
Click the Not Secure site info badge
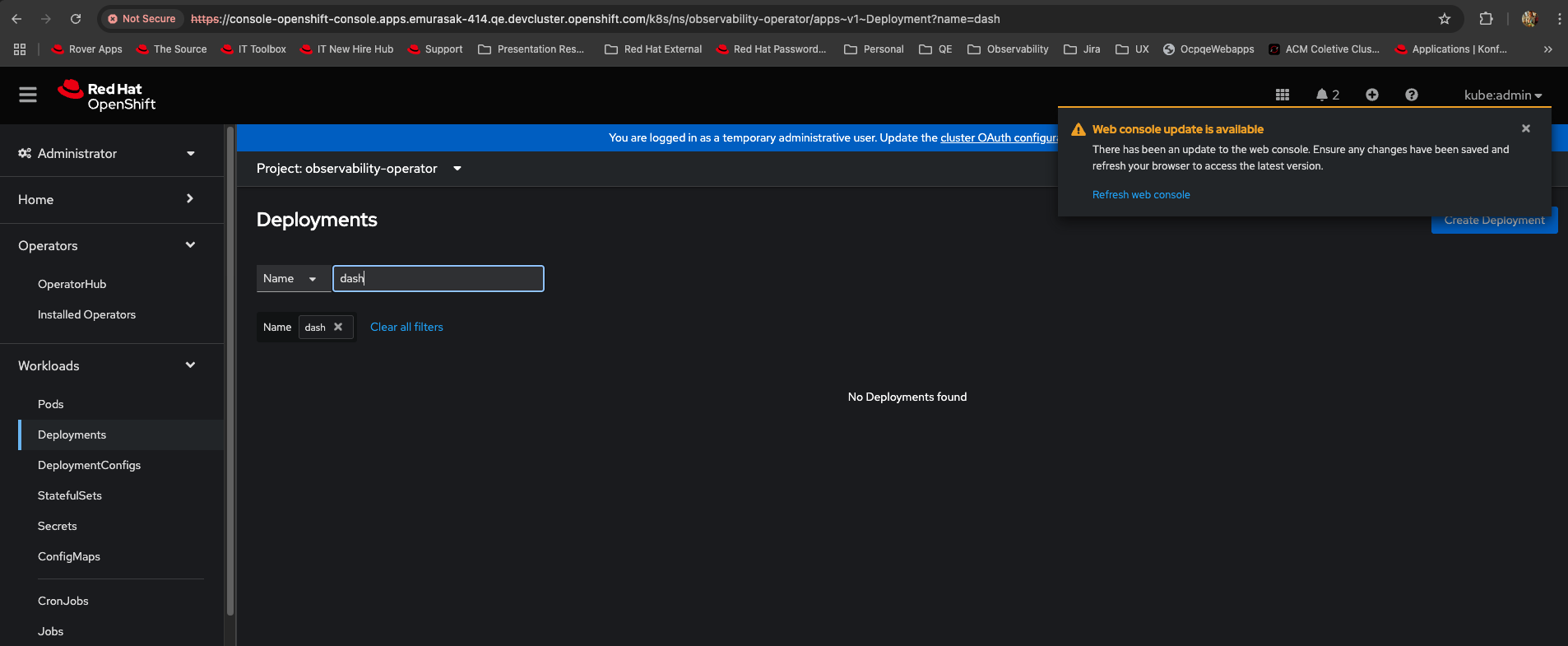coord(141,18)
